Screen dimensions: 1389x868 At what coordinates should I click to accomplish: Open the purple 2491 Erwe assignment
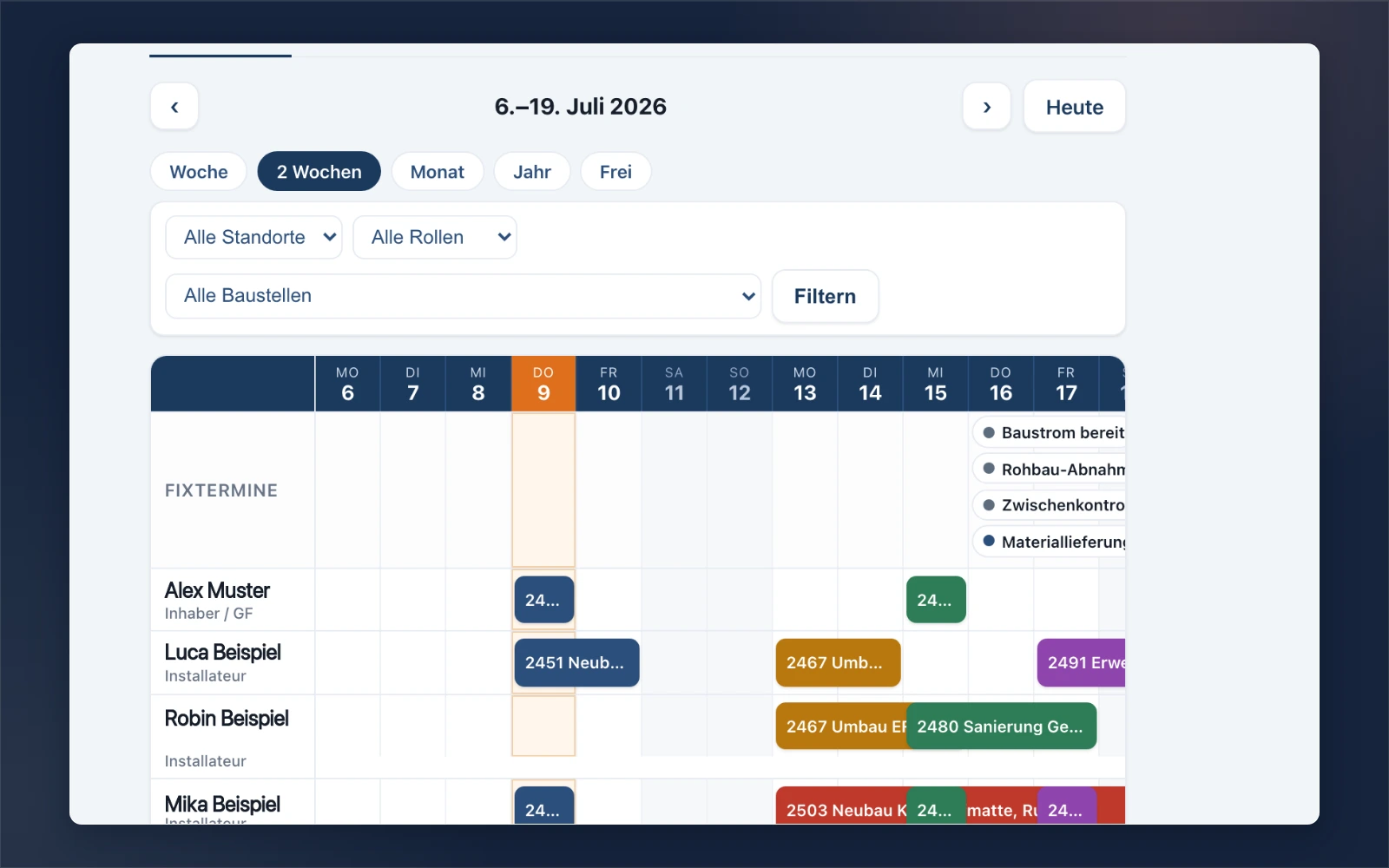click(x=1082, y=663)
